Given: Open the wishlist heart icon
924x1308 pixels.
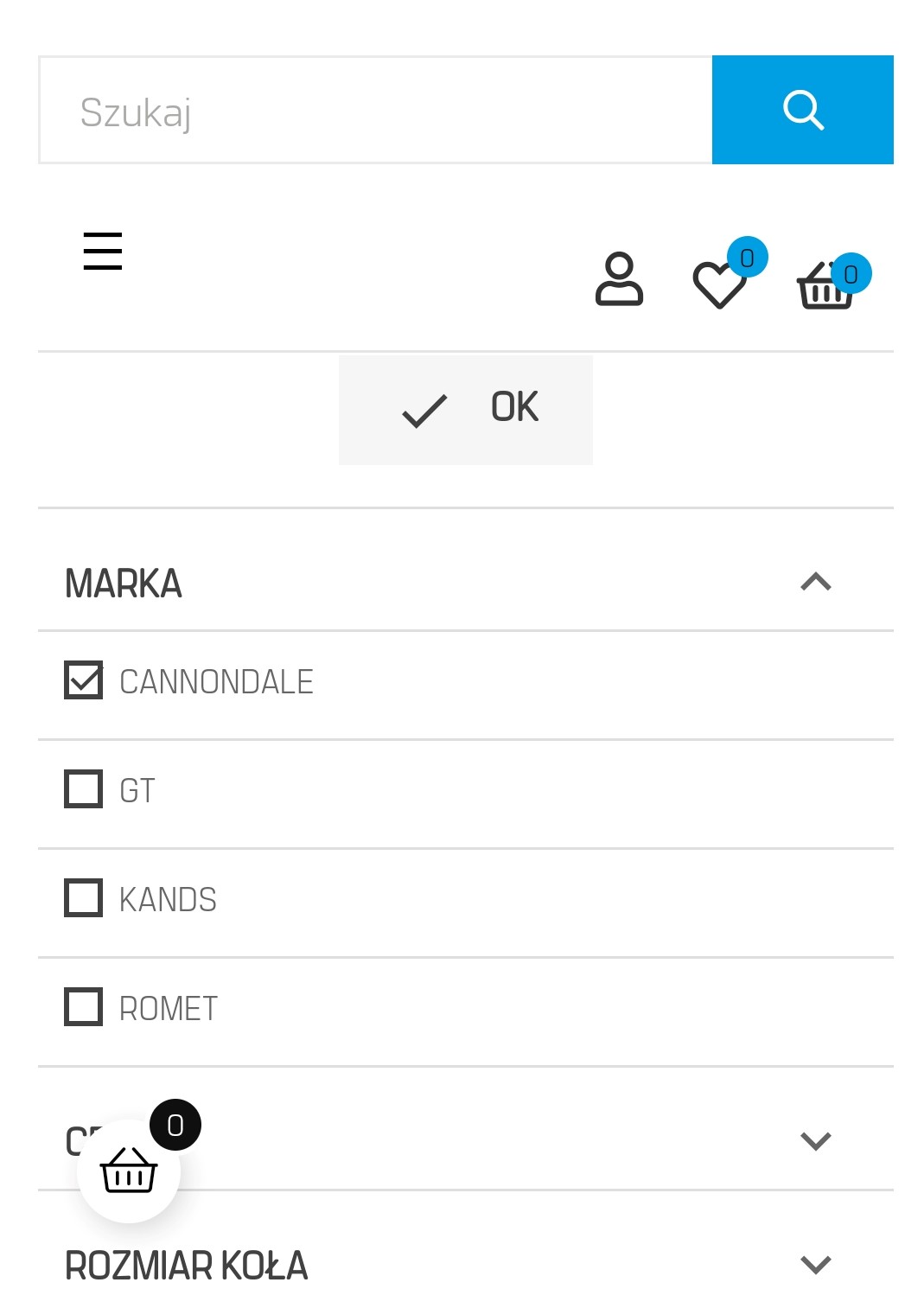Looking at the screenshot, I should [718, 285].
